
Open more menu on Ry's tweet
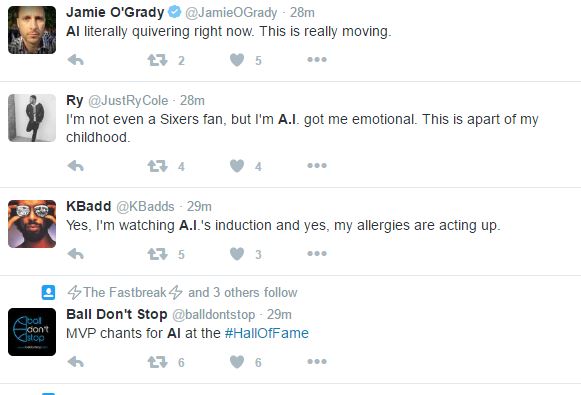point(317,165)
